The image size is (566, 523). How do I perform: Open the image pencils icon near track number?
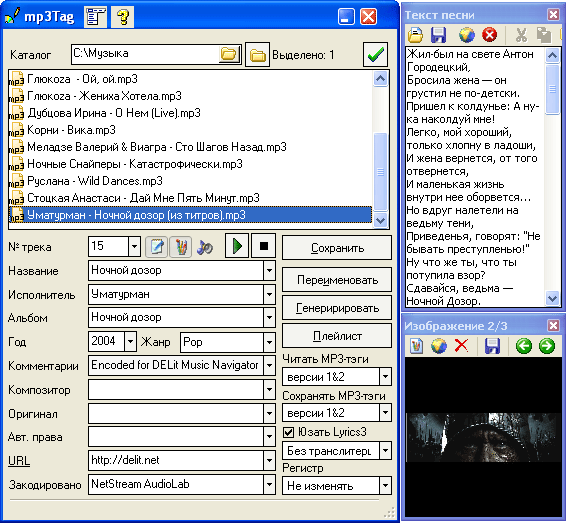tap(180, 247)
